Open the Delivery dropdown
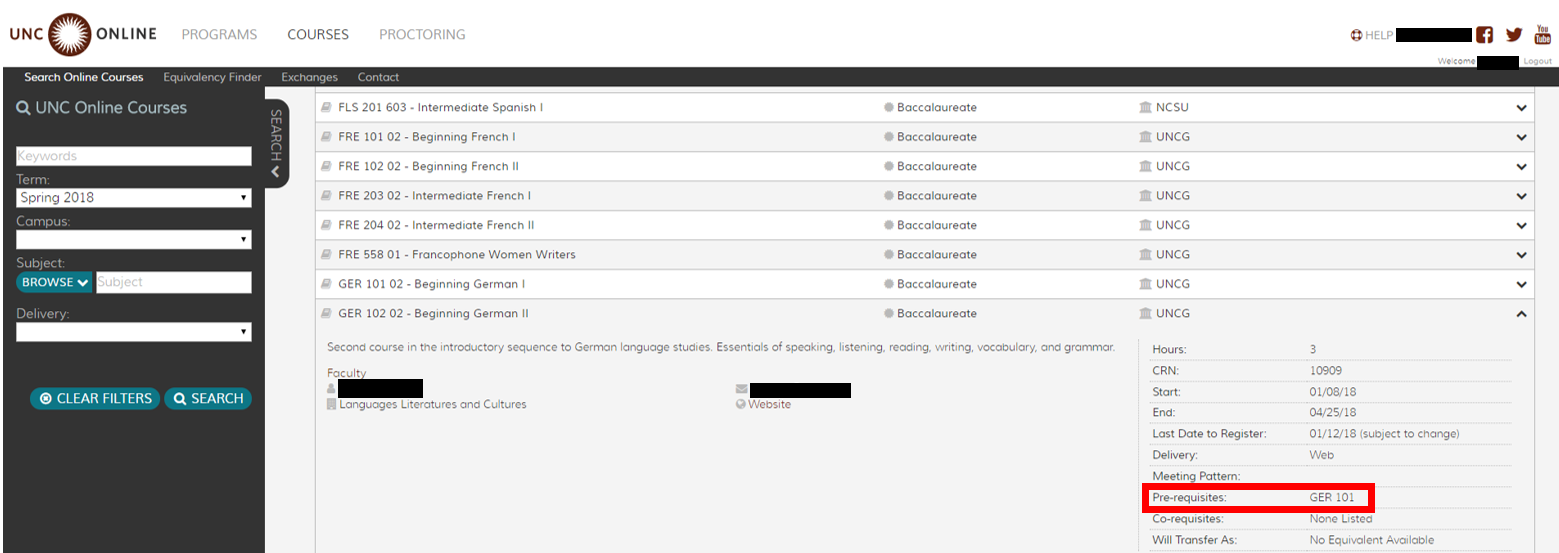 point(133,332)
